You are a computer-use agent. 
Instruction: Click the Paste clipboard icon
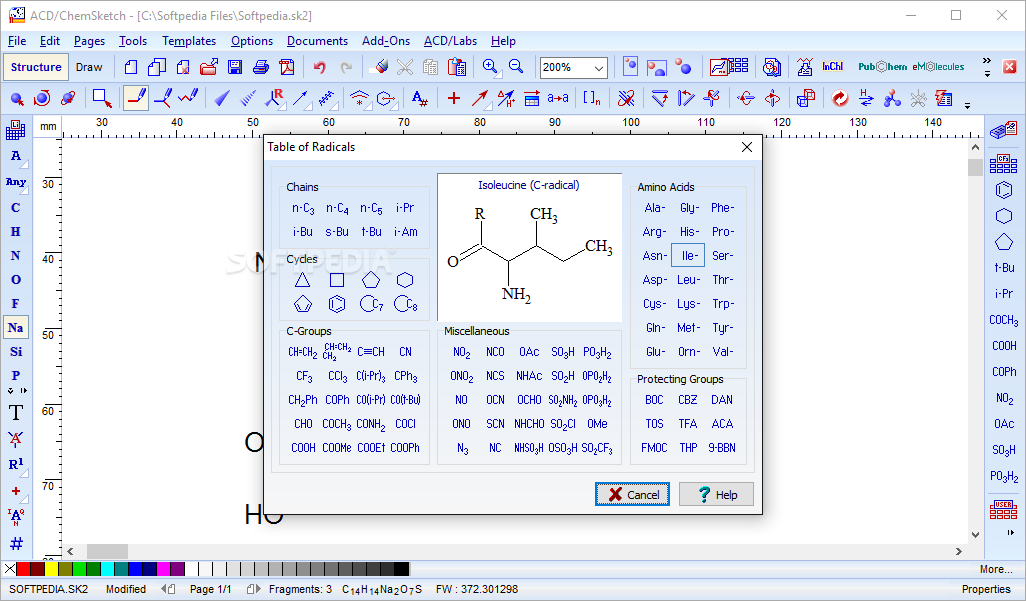pos(457,67)
